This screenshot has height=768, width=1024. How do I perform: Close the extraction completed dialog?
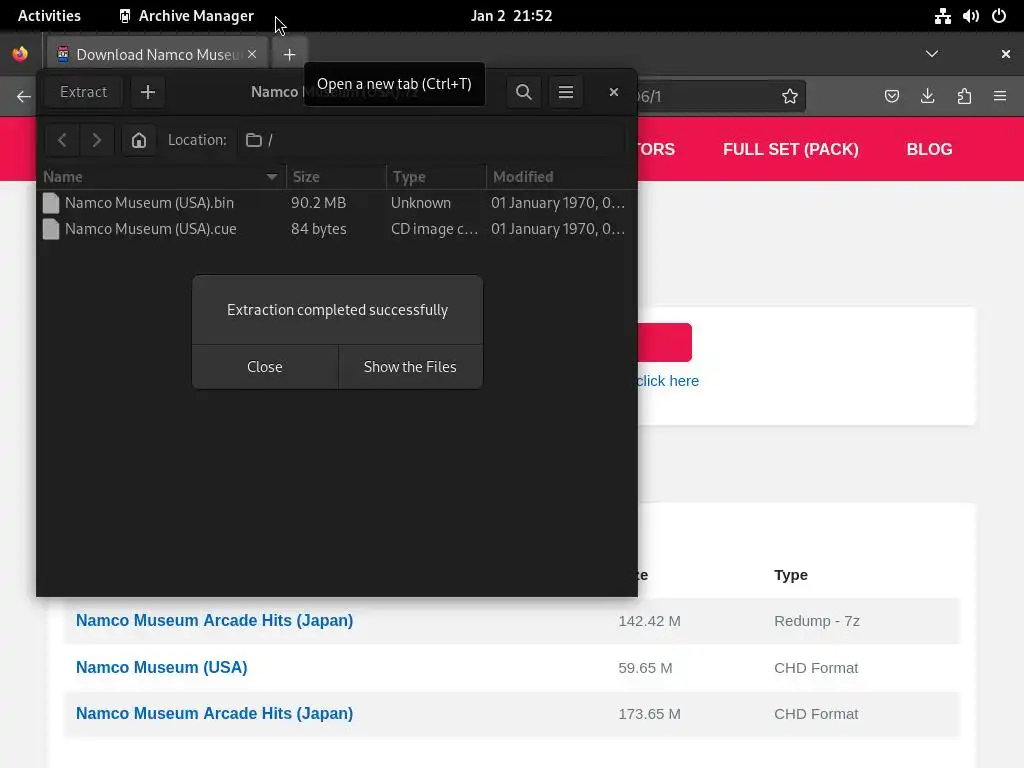click(x=264, y=366)
